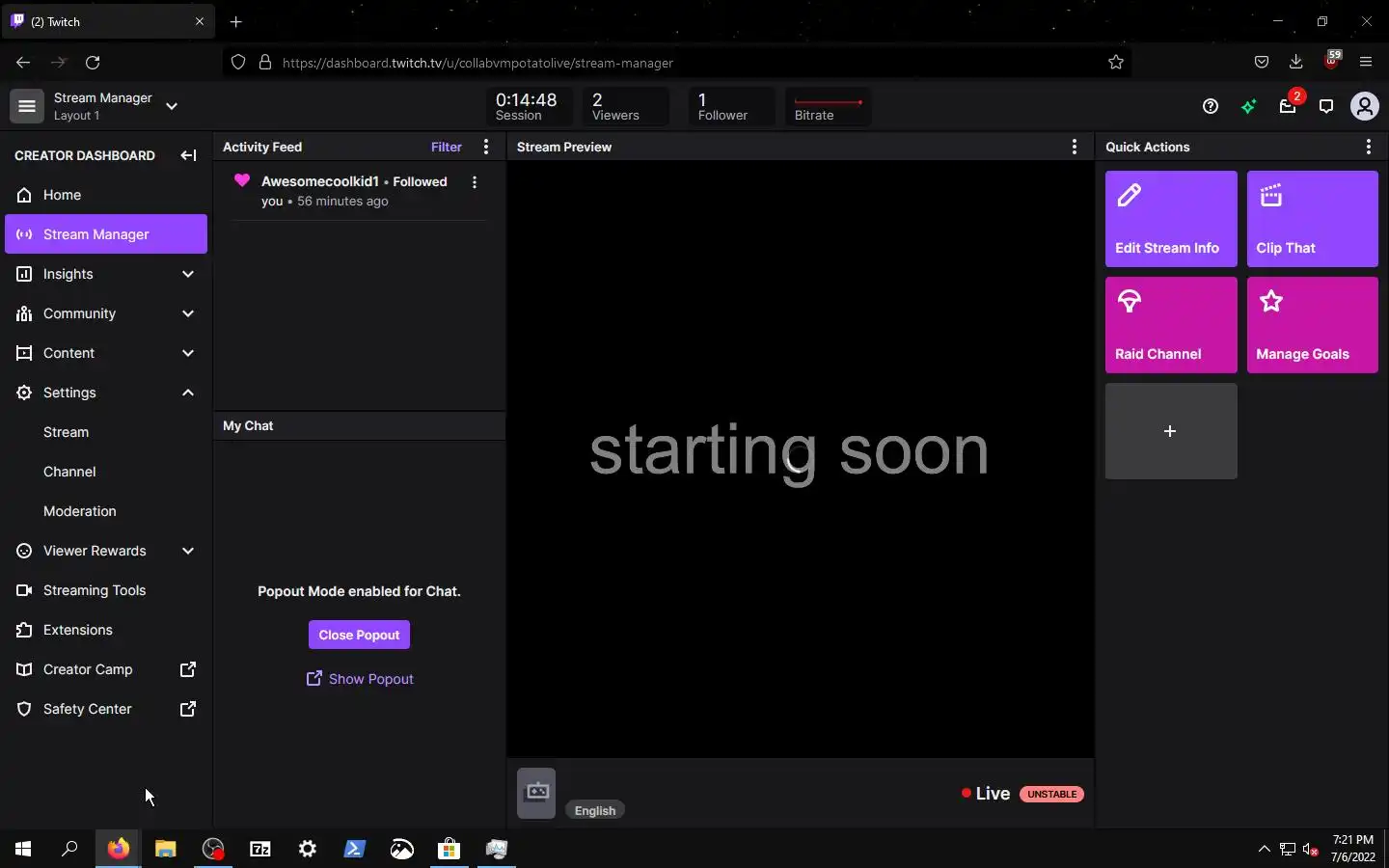Click the muted volume tray icon
Screen dimensions: 1389x868
click(1311, 849)
